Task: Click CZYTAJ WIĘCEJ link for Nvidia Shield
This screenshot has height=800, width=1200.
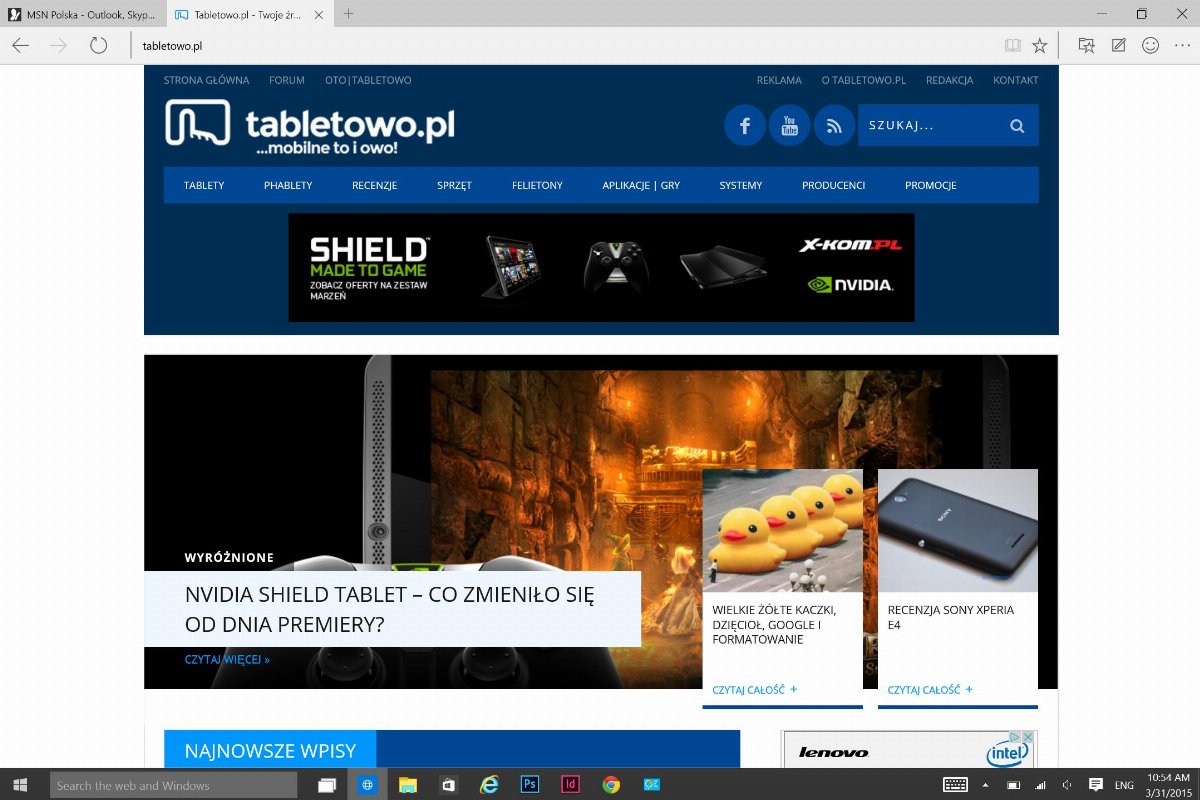Action: click(227, 660)
